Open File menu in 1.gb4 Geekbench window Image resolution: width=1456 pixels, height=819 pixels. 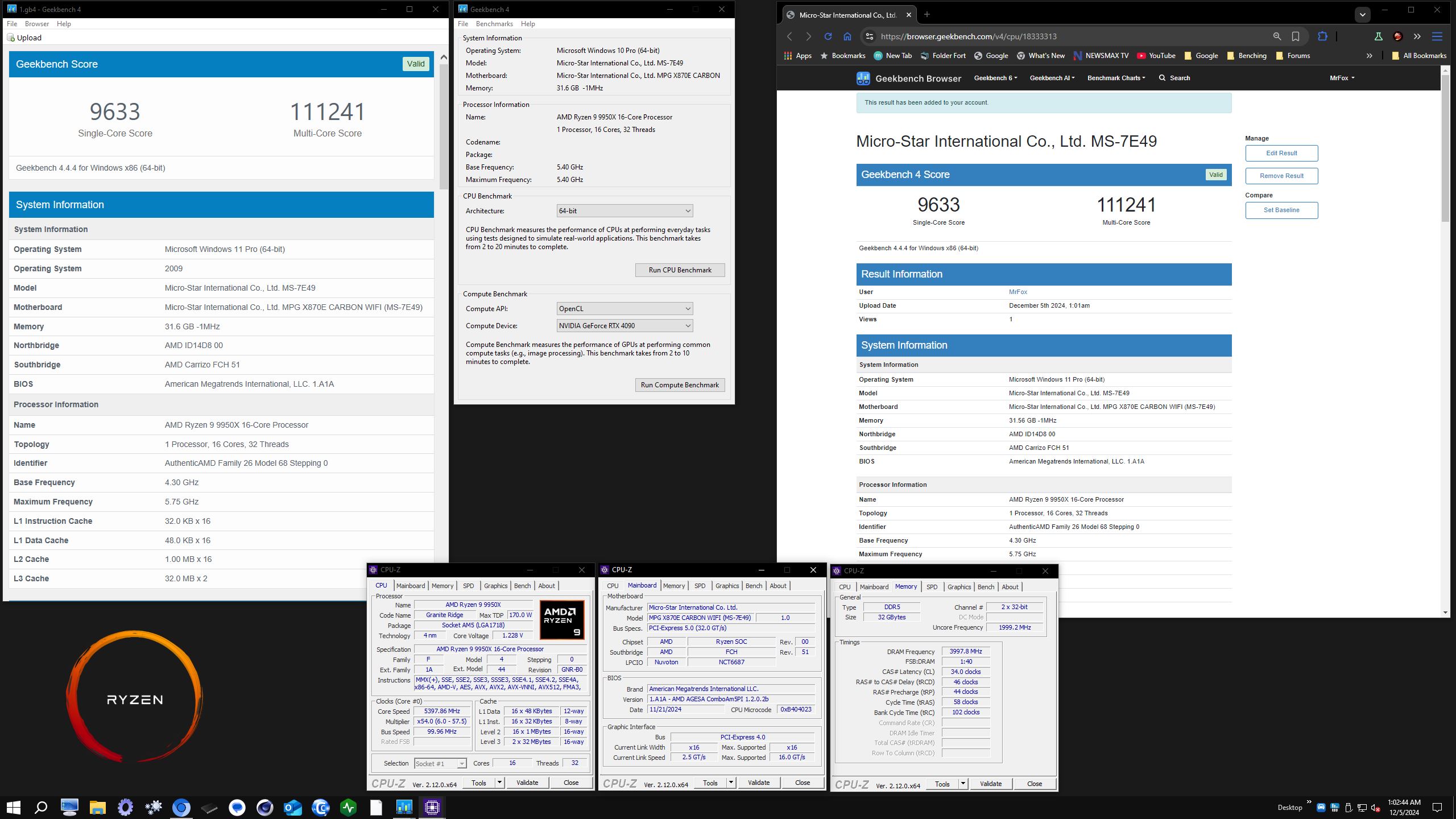coord(12,24)
